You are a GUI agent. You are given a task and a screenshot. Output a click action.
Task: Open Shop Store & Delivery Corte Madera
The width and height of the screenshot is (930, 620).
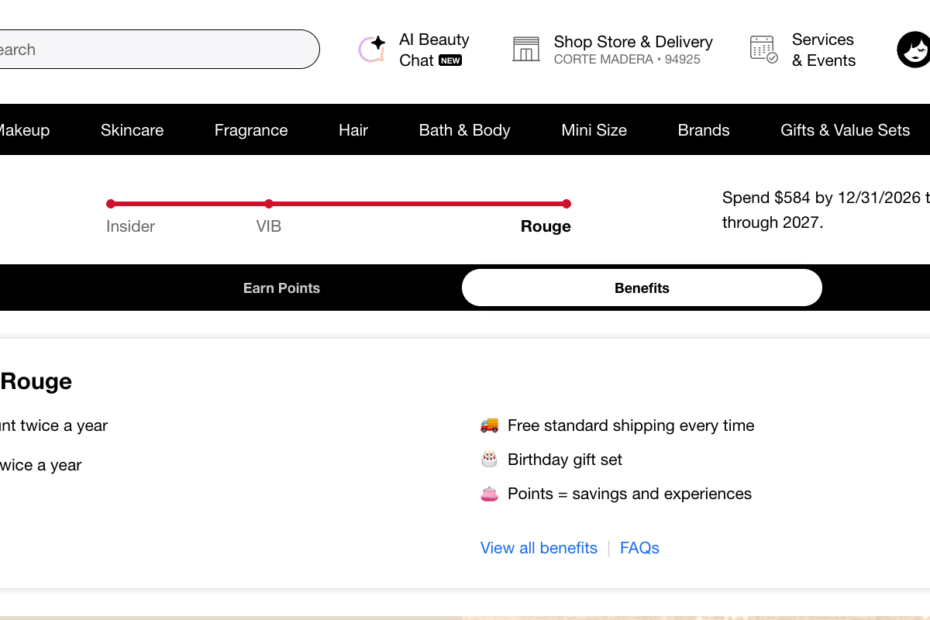click(633, 49)
